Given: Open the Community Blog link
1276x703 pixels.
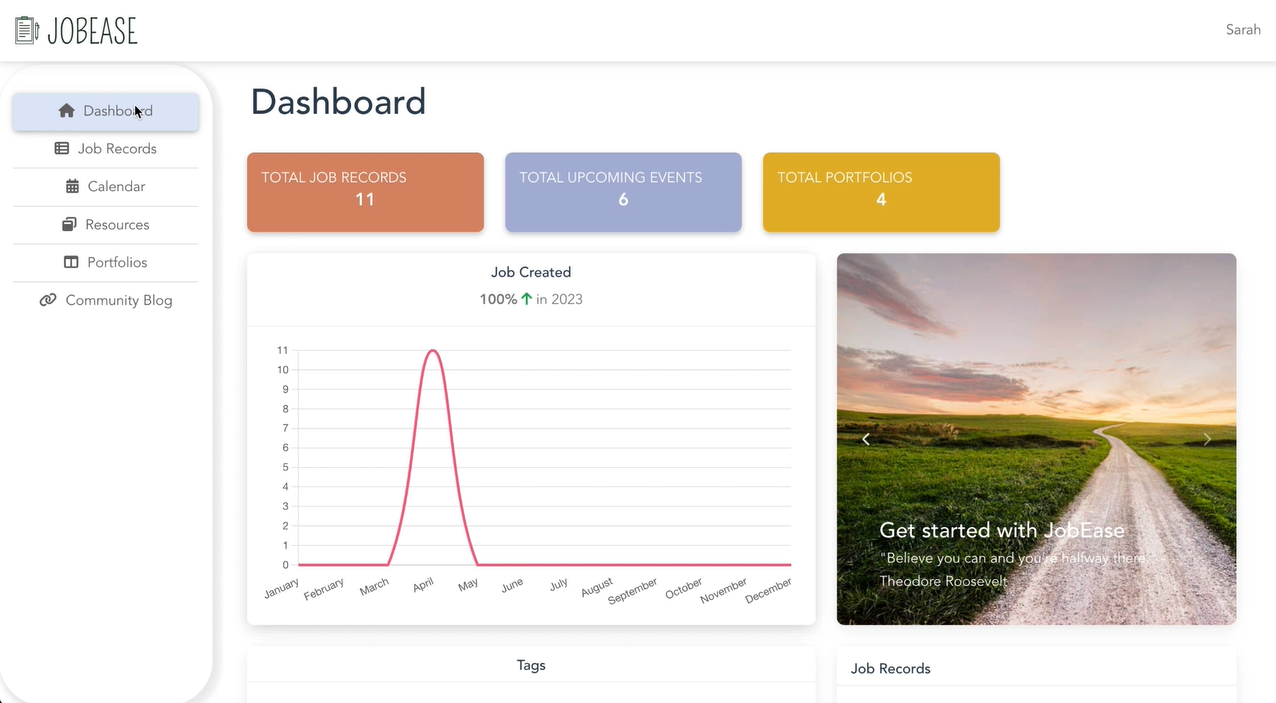Looking at the screenshot, I should point(118,301).
